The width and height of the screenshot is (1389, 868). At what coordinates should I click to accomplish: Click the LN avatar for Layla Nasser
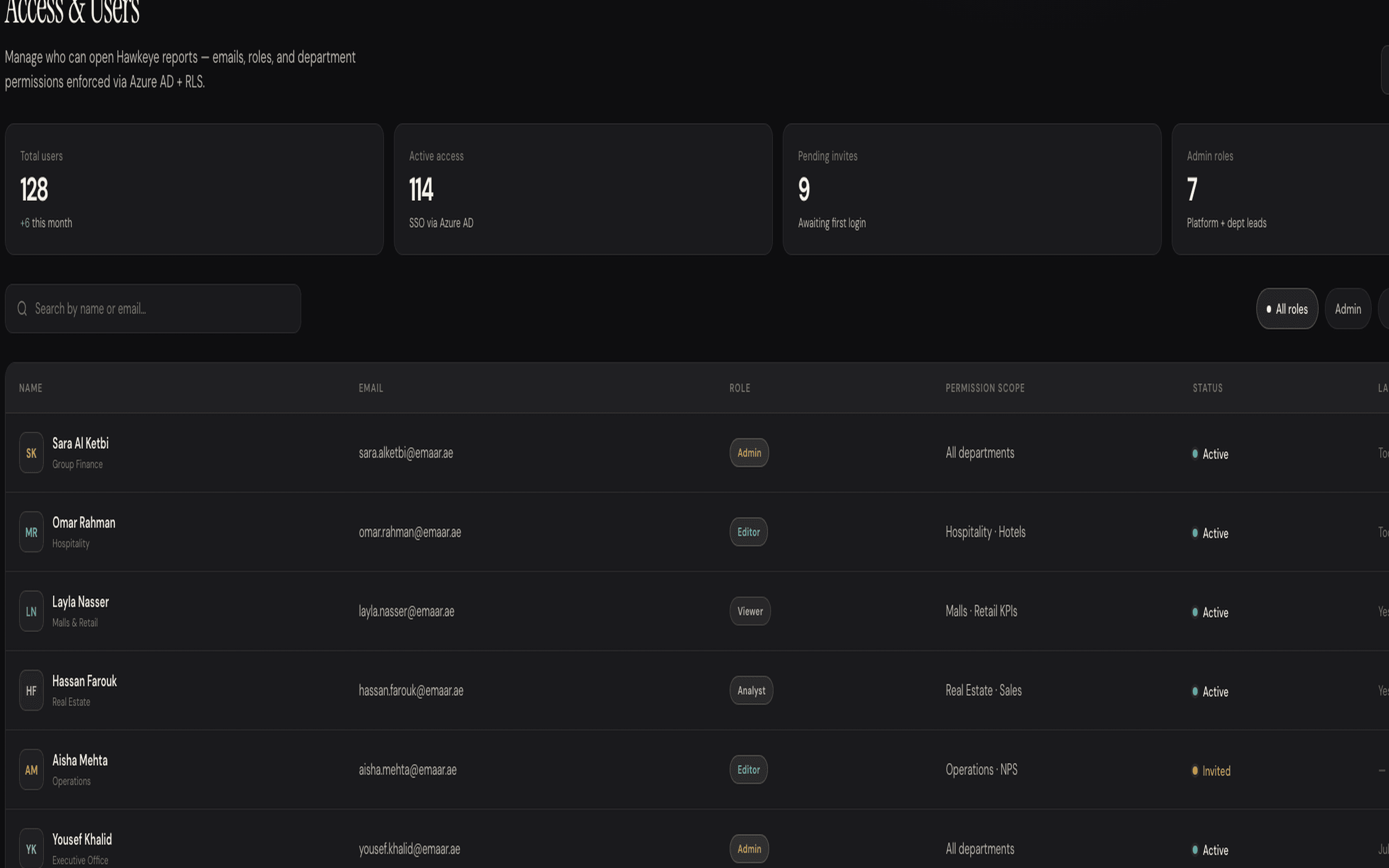click(x=31, y=611)
